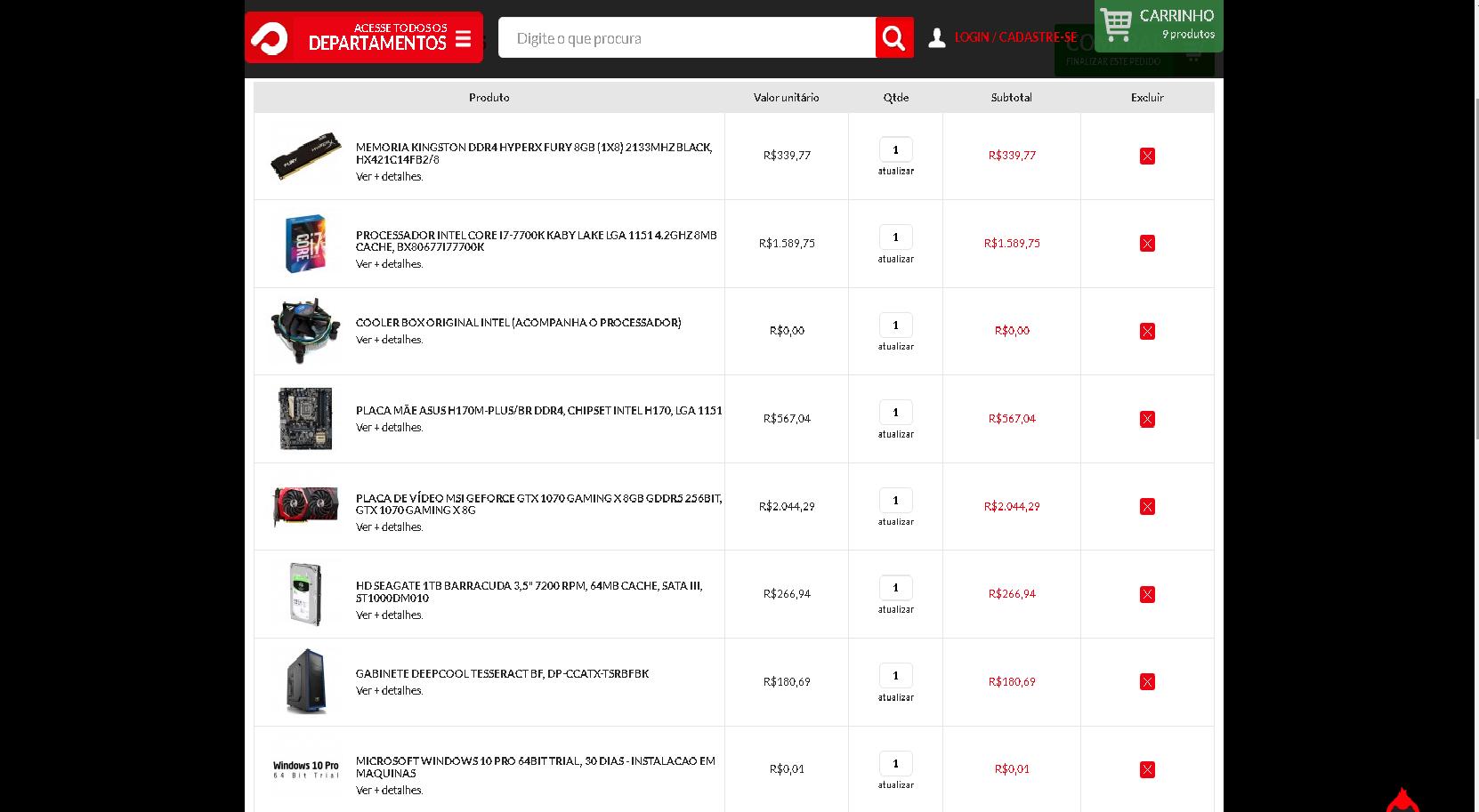Image resolution: width=1479 pixels, height=812 pixels.
Task: Remove Placa Mãe Asus H170M-Plus item
Action: (x=1147, y=419)
